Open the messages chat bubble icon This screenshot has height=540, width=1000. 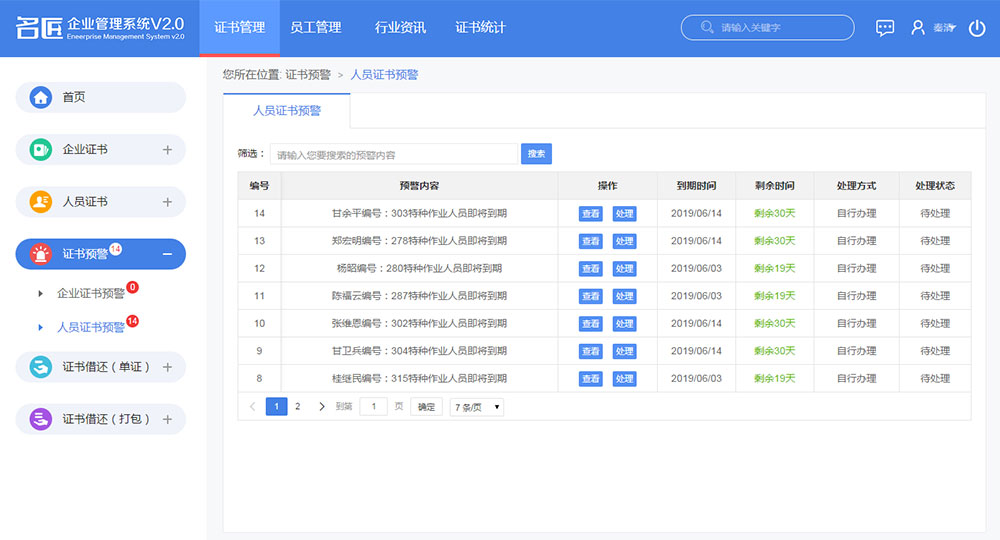[x=885, y=28]
